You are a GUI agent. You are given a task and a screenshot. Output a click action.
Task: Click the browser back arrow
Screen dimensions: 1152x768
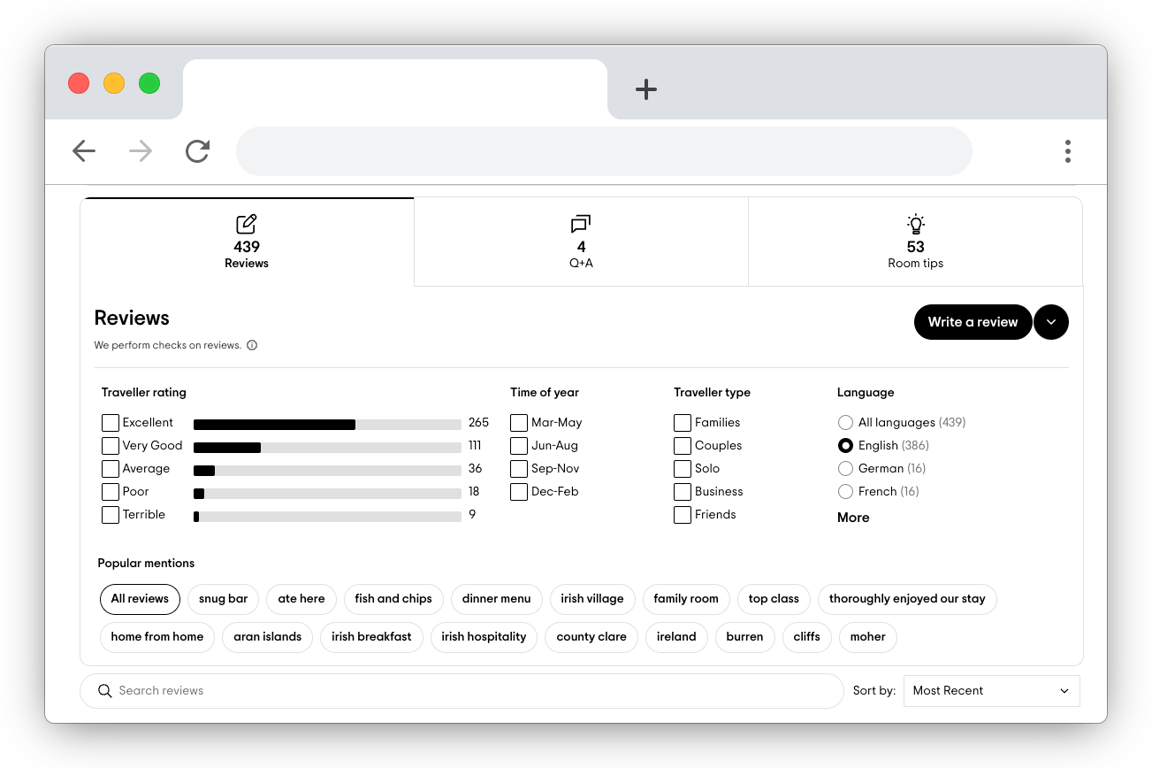(x=84, y=151)
